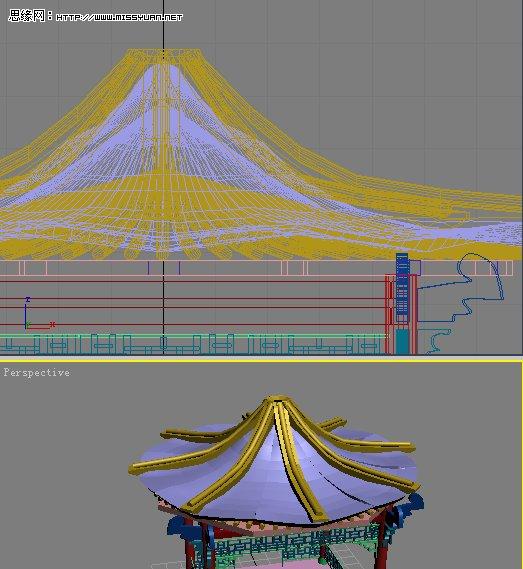Select the XYZ axis gizmo in front viewport
The width and height of the screenshot is (523, 569).
[39, 314]
